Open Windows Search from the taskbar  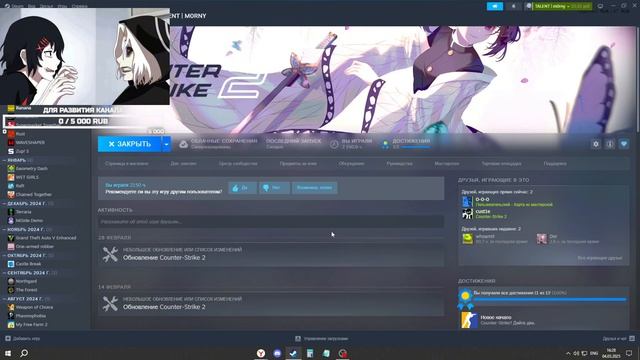coord(24,353)
